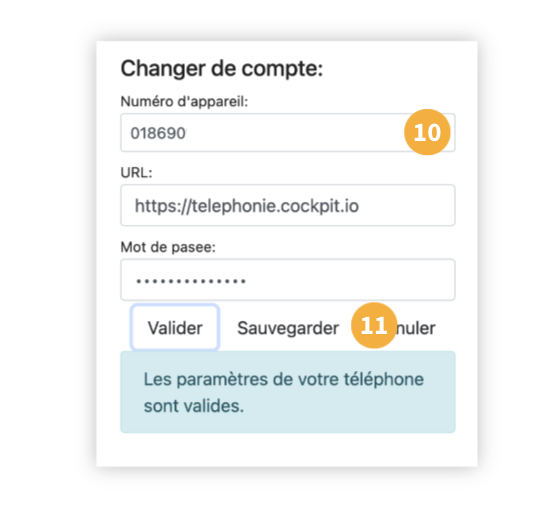Viewport: 536px width, 520px height.
Task: Save settings with the Sauvegarder button
Action: 288,328
